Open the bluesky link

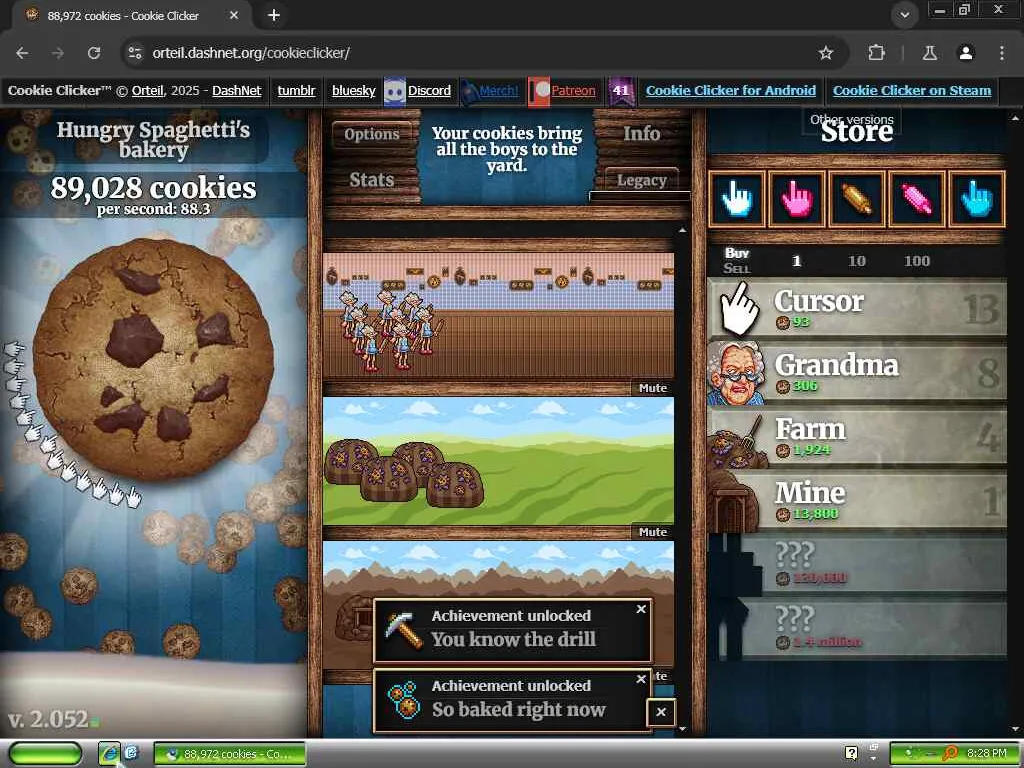(x=353, y=91)
